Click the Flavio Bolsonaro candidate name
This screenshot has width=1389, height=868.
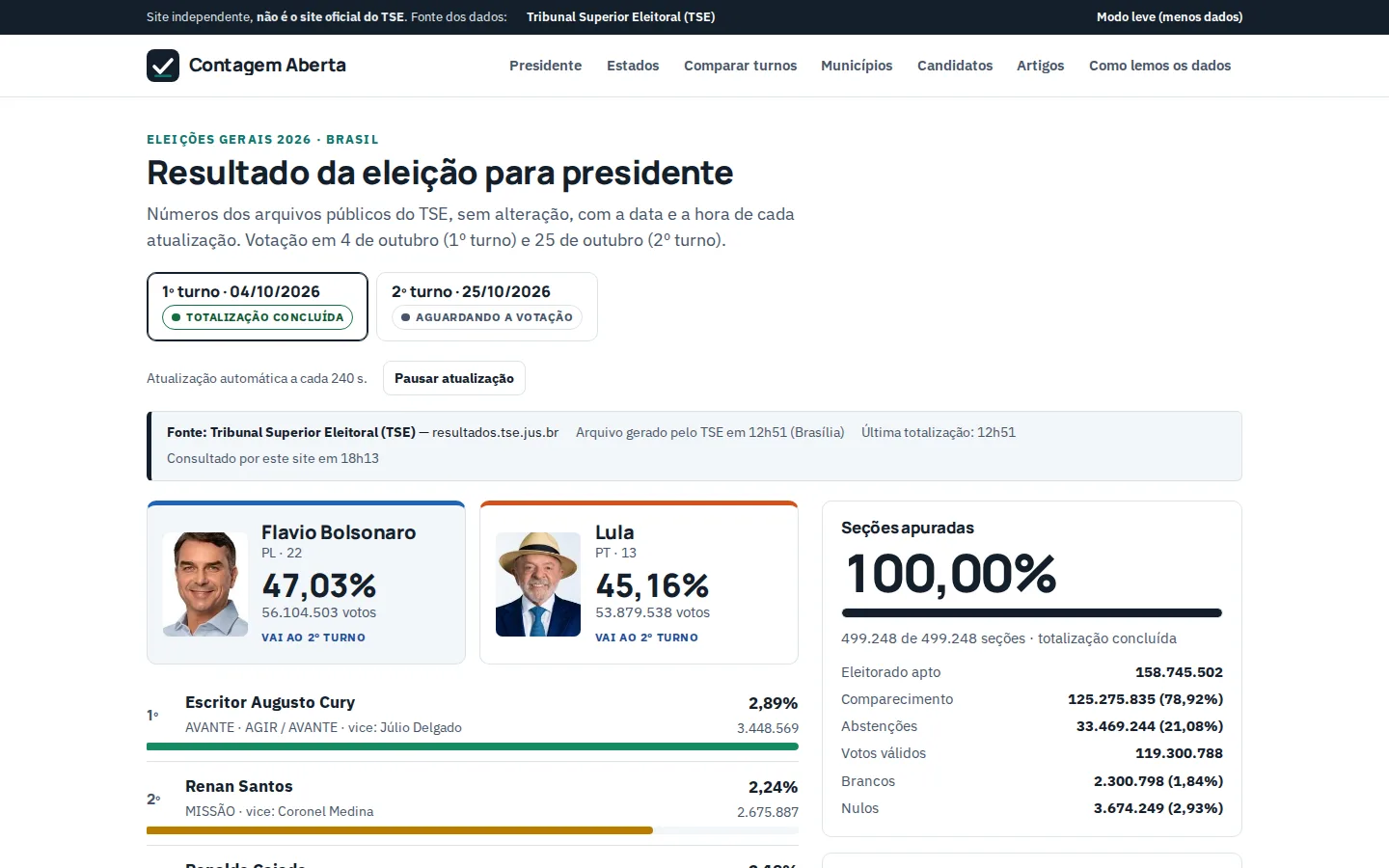point(339,532)
